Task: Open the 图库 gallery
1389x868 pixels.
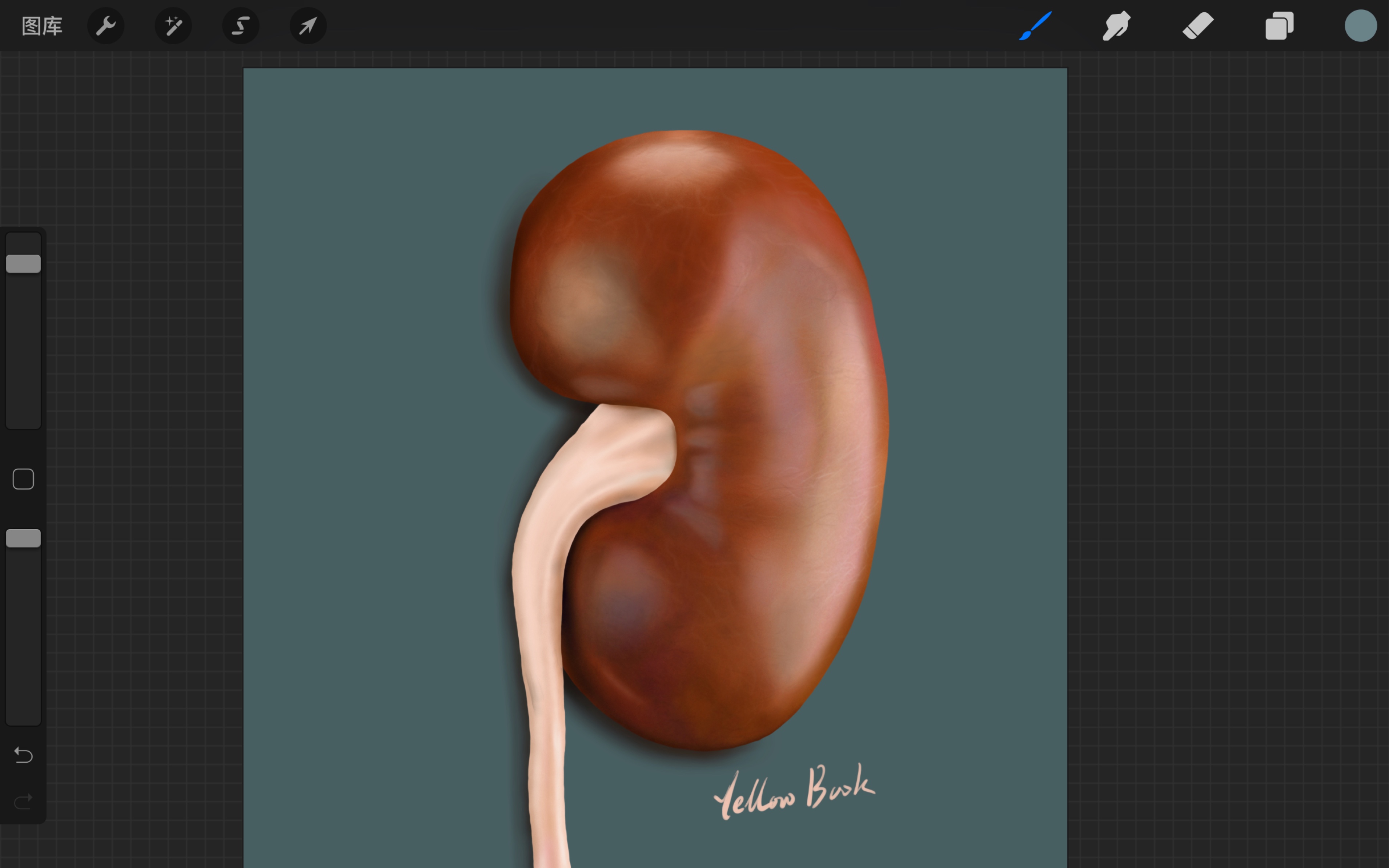Action: 42,26
